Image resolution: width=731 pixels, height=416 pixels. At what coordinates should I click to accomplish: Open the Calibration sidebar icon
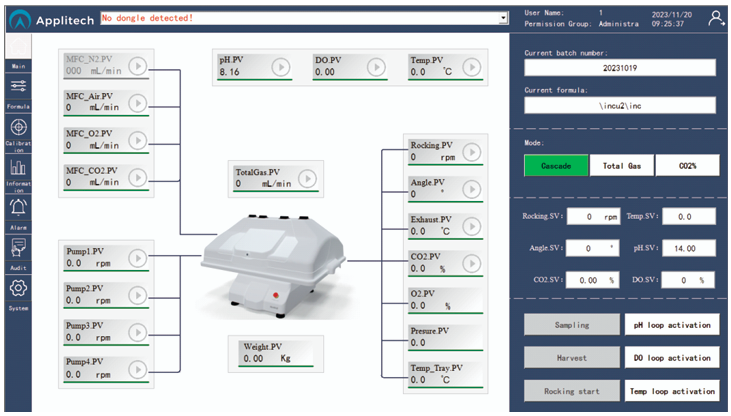tap(17, 129)
